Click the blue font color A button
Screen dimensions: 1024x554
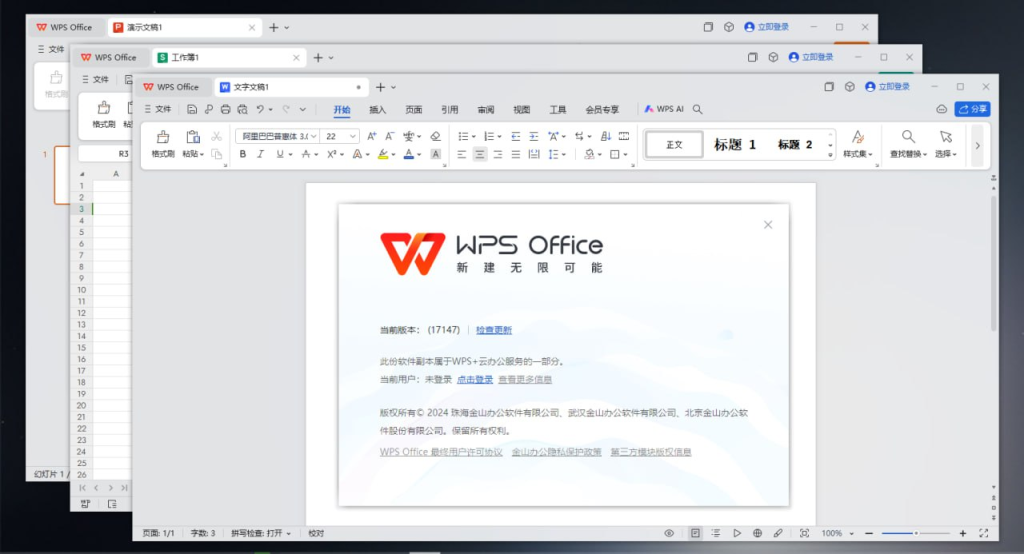pos(409,154)
